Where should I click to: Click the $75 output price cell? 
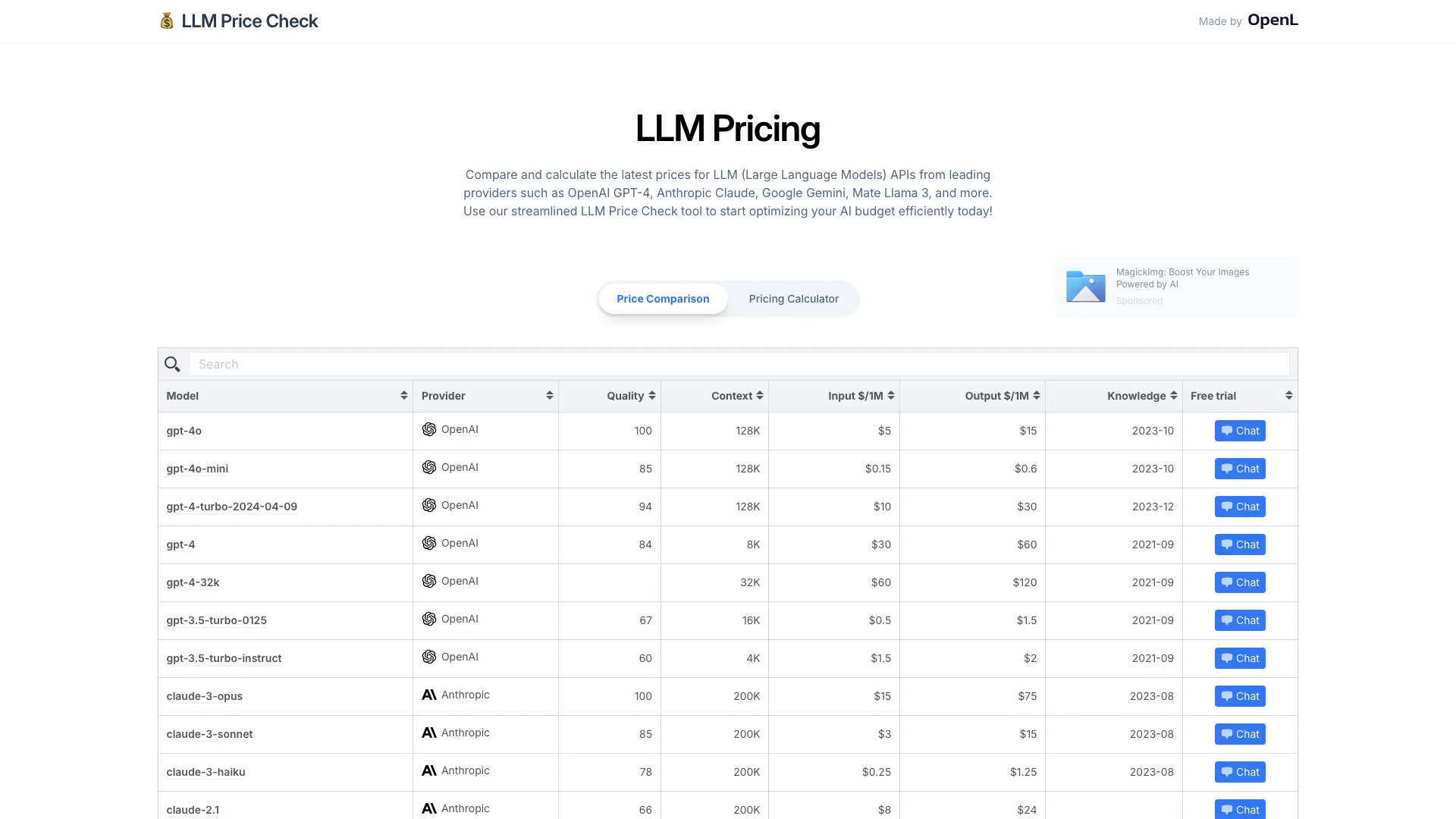click(x=972, y=696)
